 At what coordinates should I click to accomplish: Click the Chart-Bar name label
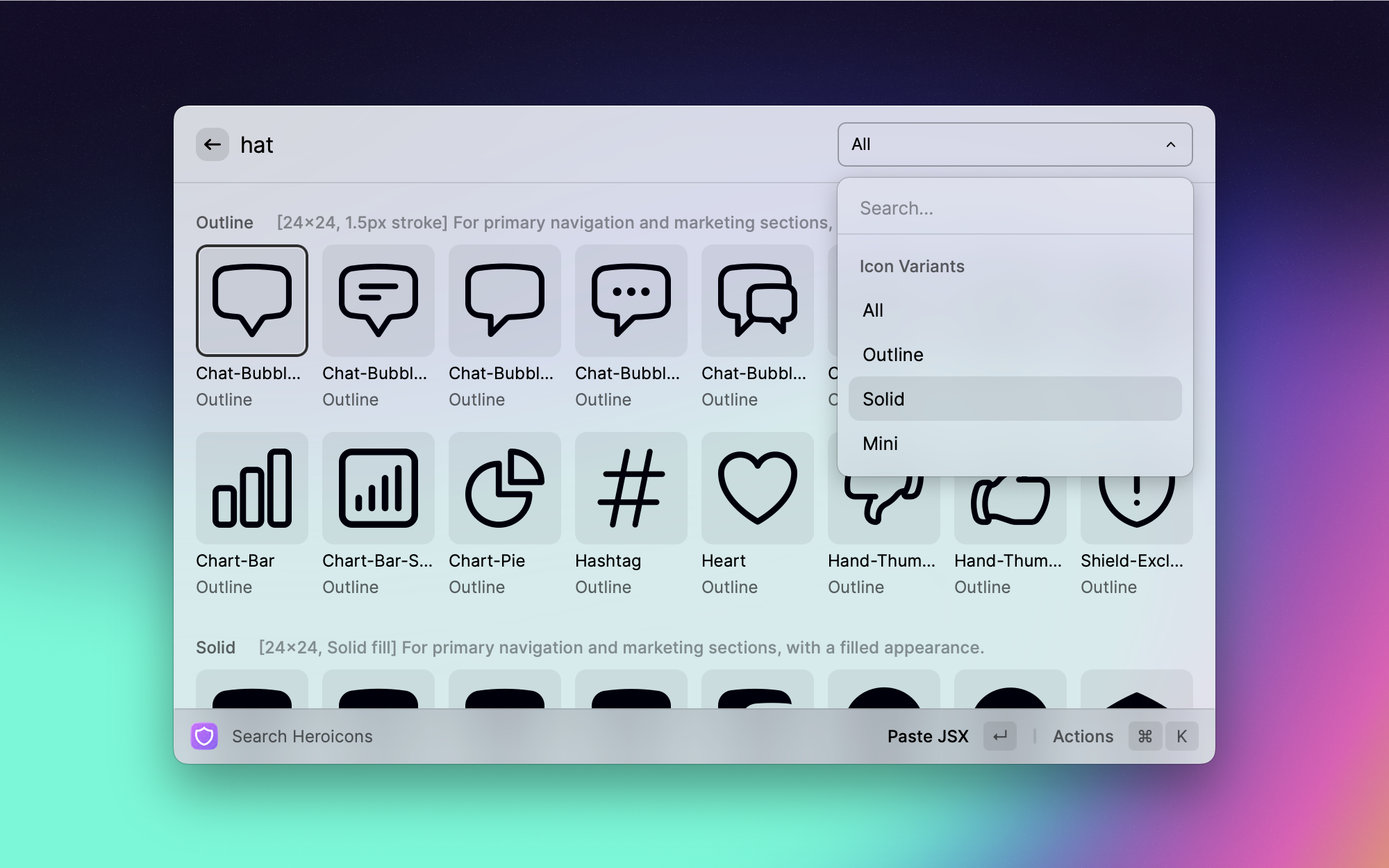point(235,560)
